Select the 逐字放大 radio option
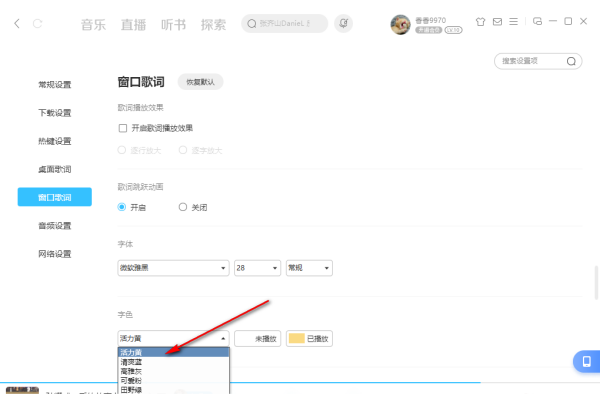 pos(183,150)
